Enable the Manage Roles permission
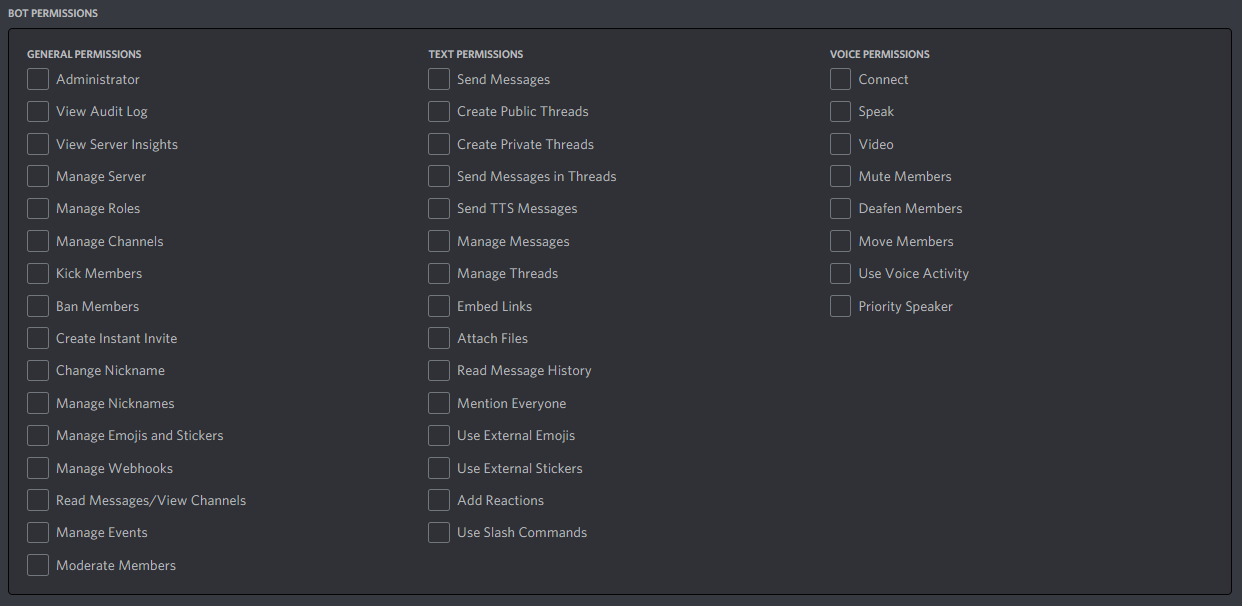 tap(37, 208)
